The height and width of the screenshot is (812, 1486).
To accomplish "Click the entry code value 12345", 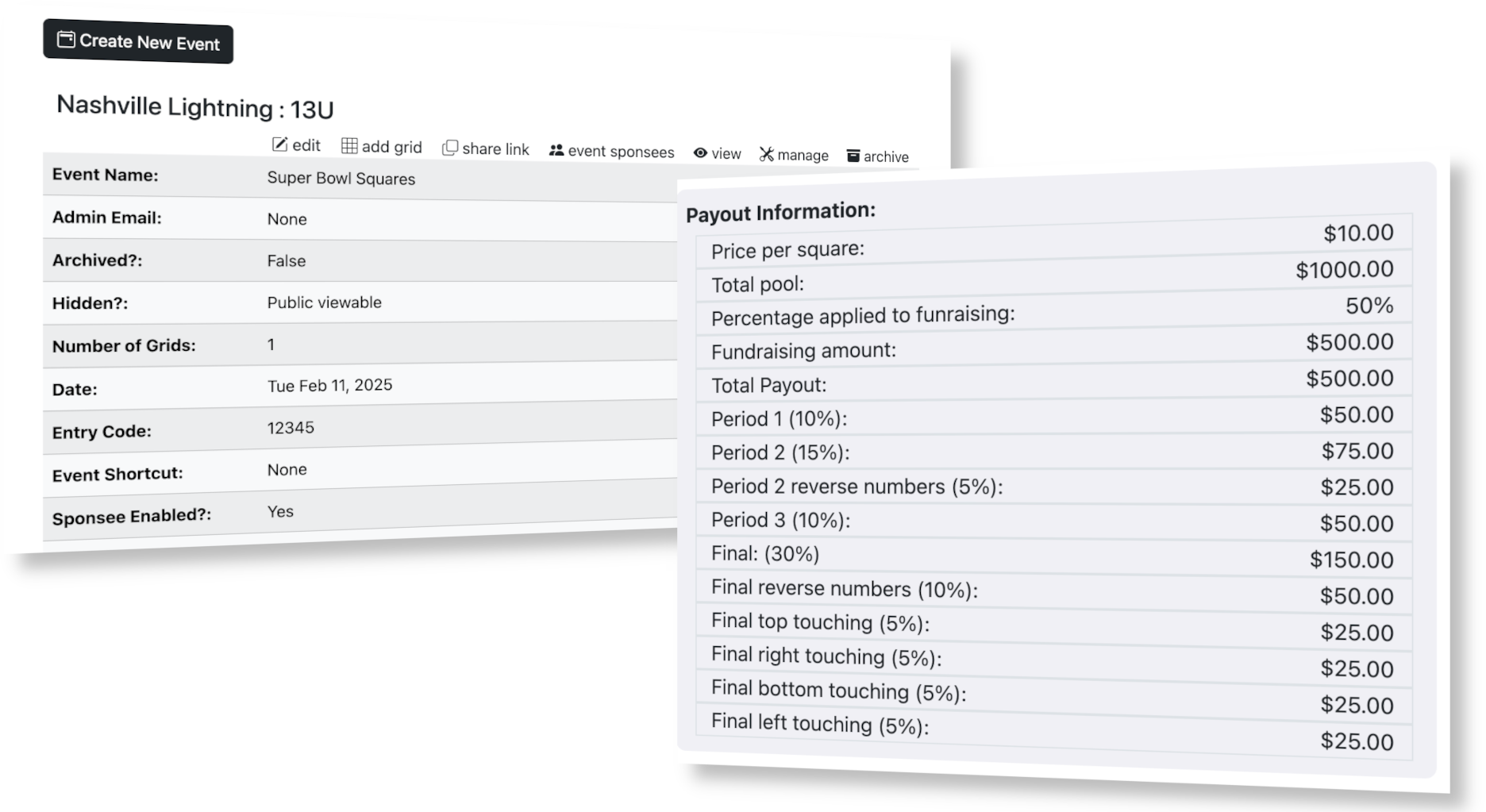I will click(291, 428).
